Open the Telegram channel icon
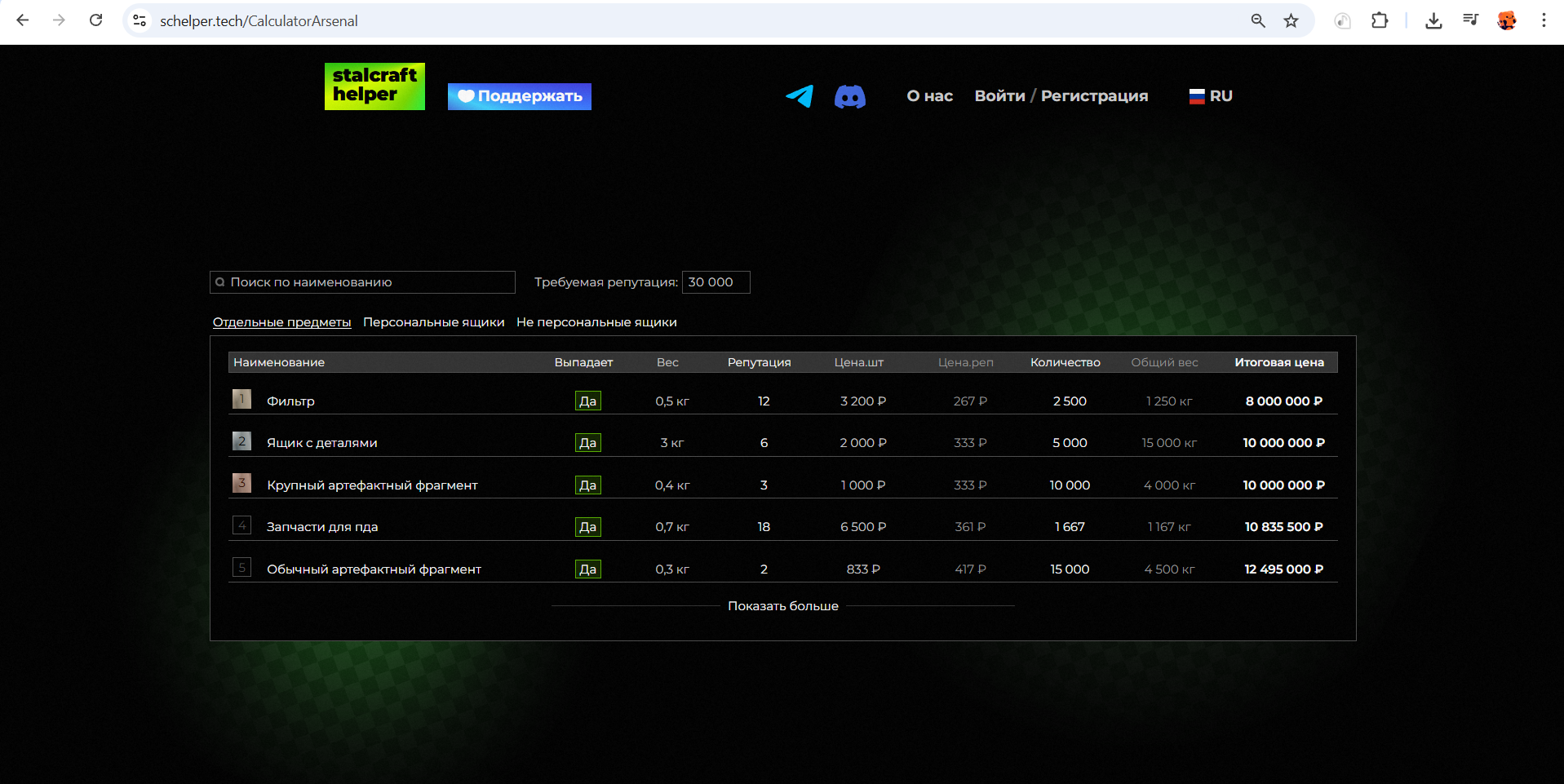This screenshot has height=784, width=1564. click(x=800, y=96)
